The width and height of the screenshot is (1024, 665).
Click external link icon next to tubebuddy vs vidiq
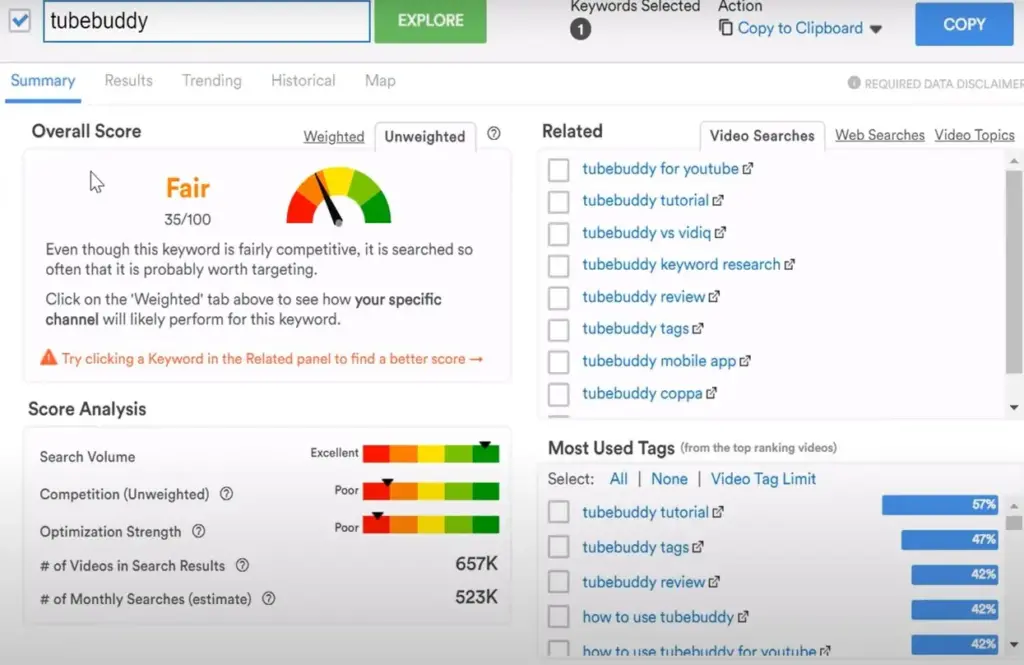[x=720, y=233]
